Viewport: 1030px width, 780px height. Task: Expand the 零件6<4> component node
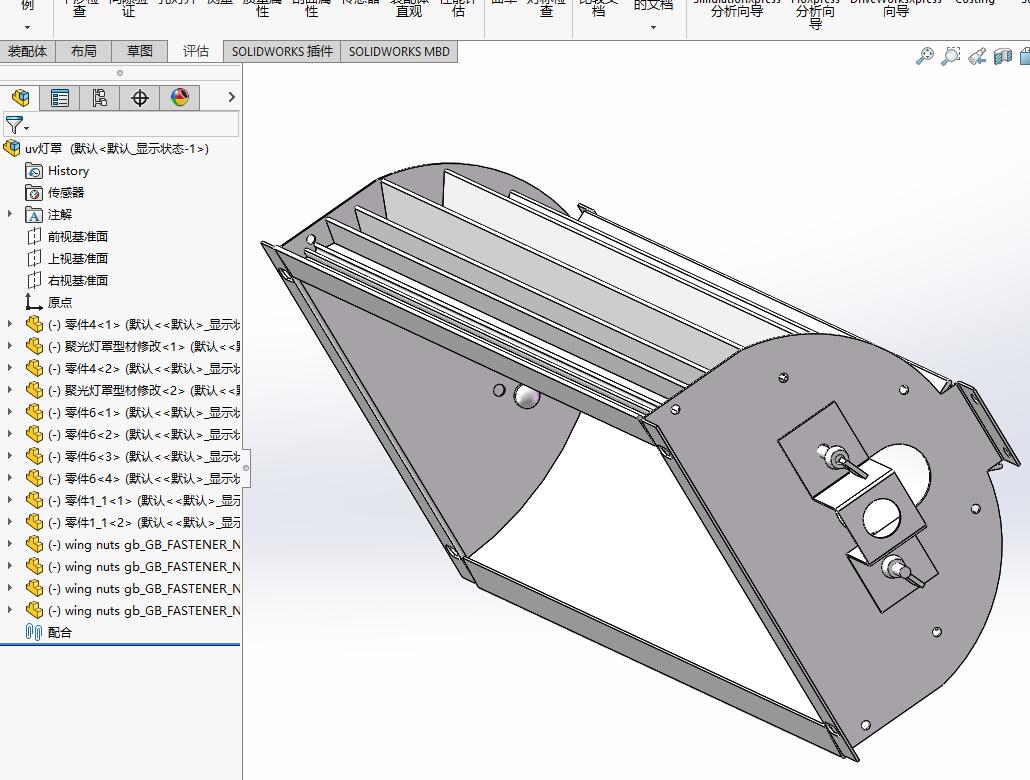(9, 478)
